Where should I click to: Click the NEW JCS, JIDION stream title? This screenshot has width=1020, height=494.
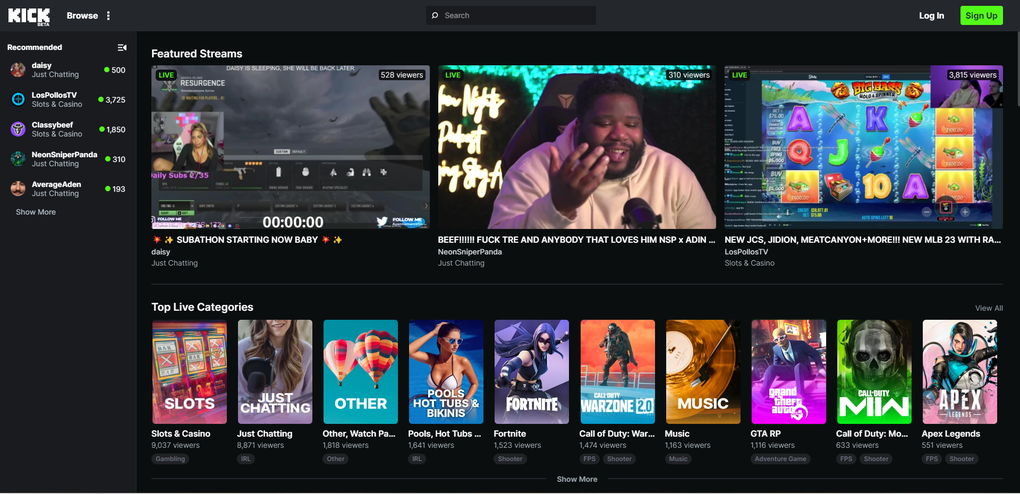(x=864, y=240)
